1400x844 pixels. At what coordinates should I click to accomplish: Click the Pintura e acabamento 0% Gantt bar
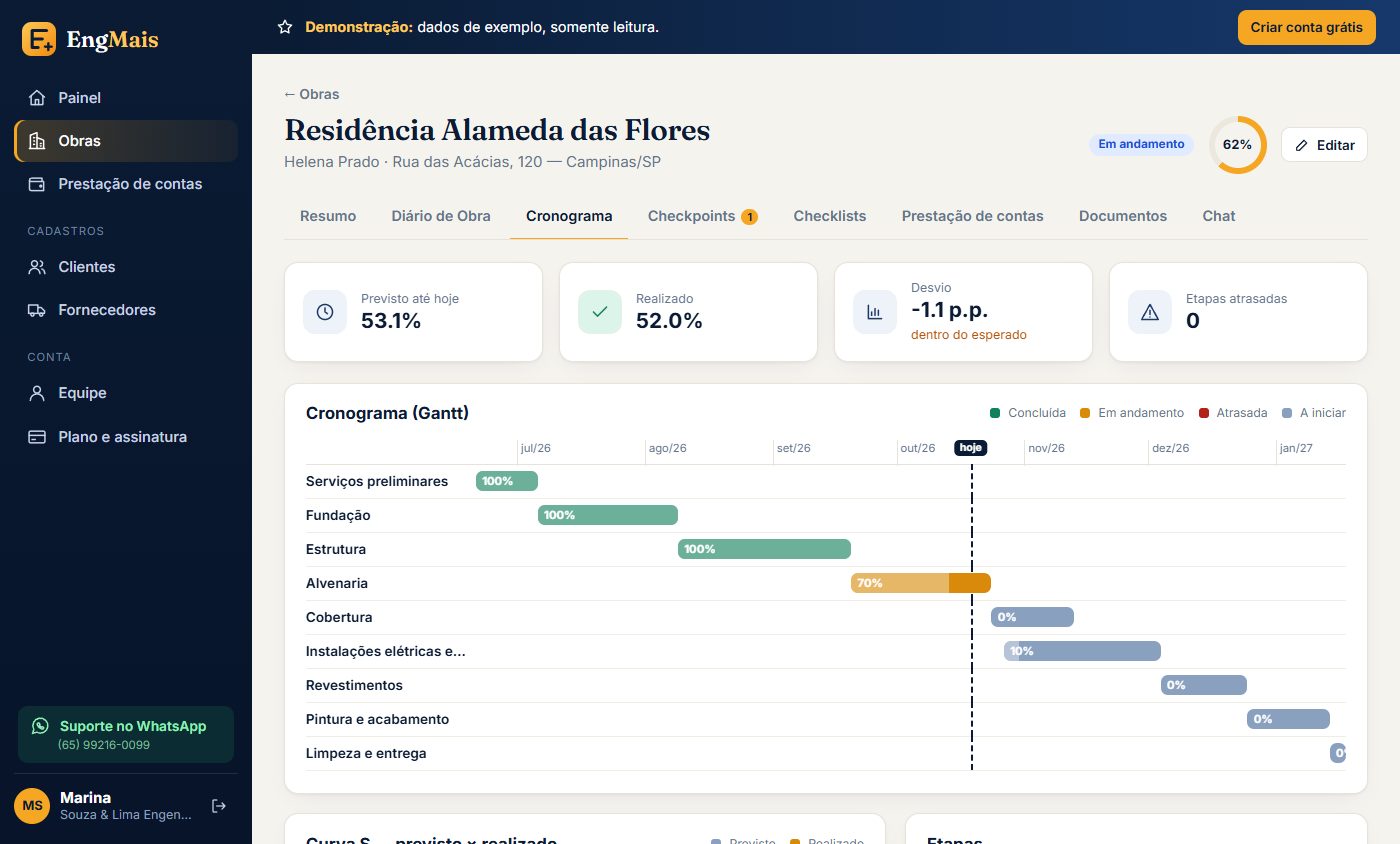coord(1288,719)
